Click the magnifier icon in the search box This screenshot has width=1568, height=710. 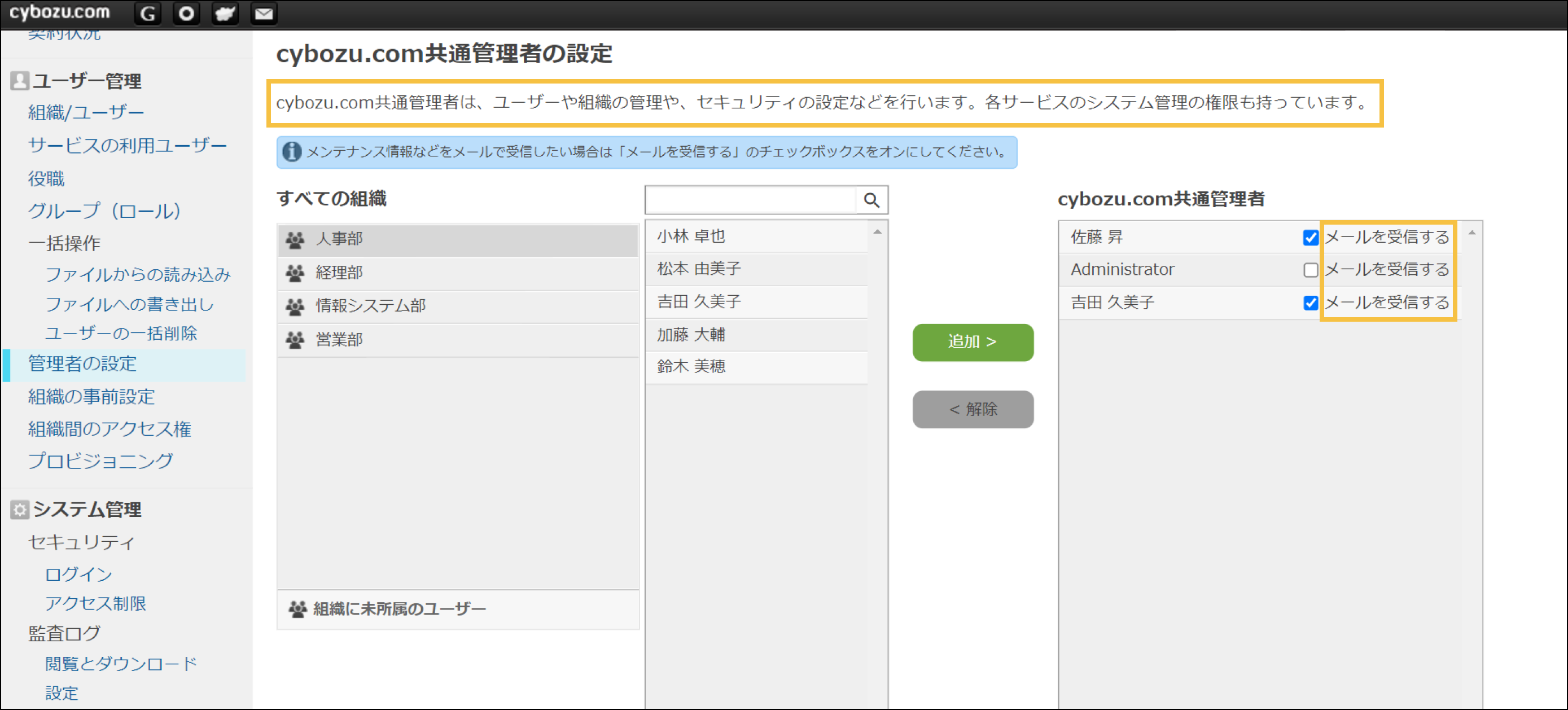click(x=873, y=200)
